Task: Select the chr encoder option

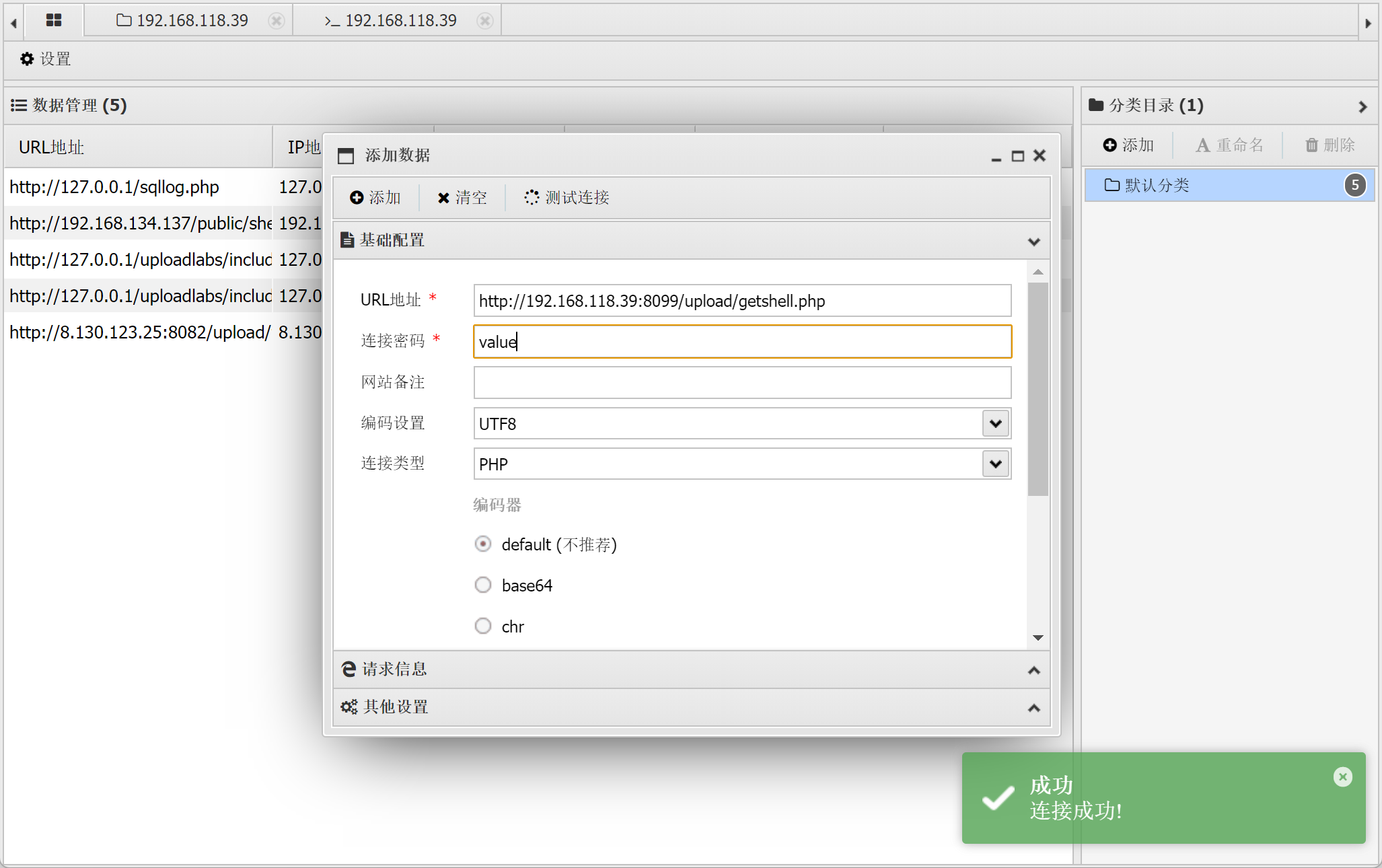Action: [x=483, y=626]
